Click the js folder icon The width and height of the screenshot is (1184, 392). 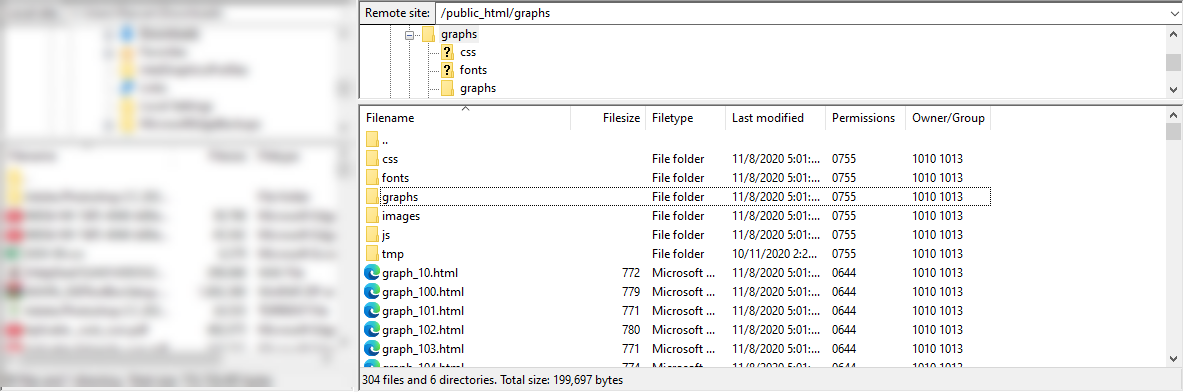coord(372,235)
